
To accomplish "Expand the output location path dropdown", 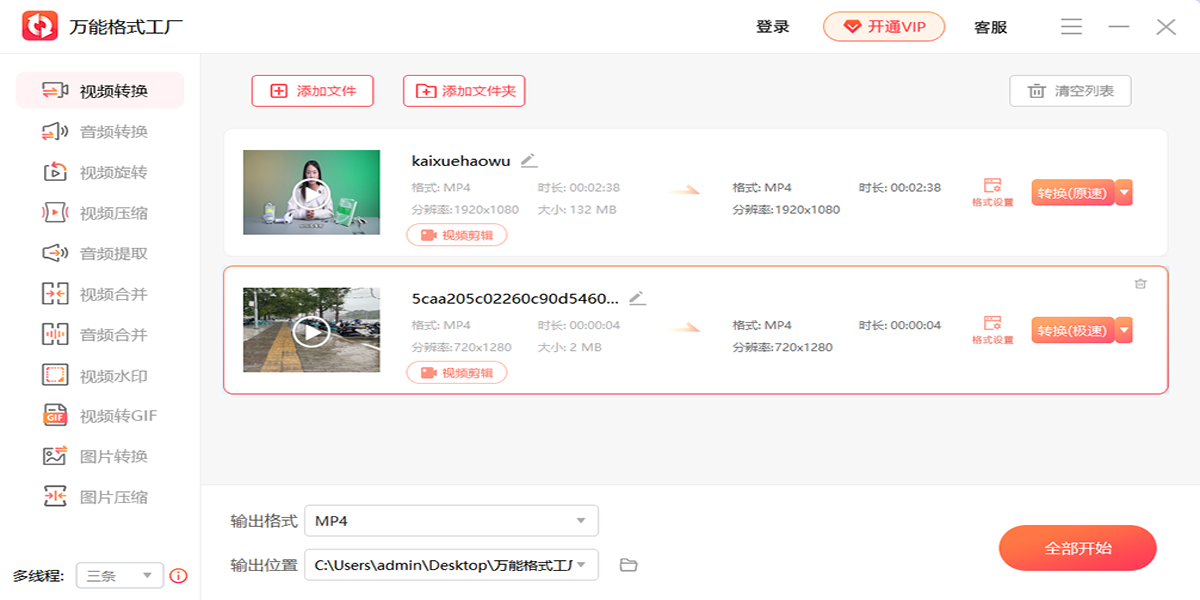I will (581, 565).
